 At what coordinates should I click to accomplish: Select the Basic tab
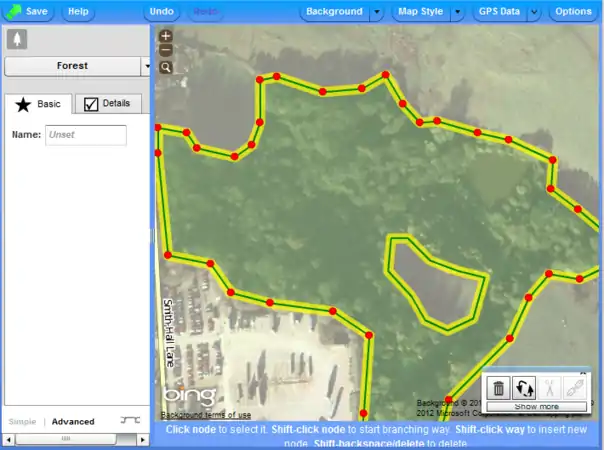click(38, 104)
